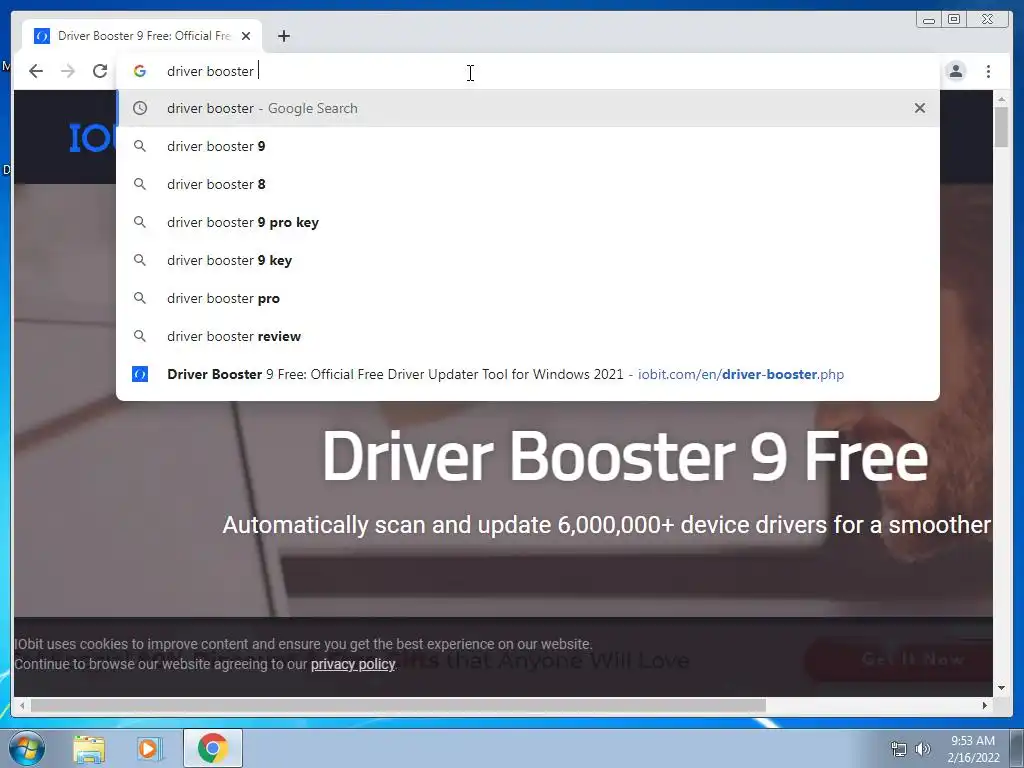Image resolution: width=1024 pixels, height=768 pixels.
Task: Choose 'driver booster 9 key' suggestion
Action: tap(528, 260)
